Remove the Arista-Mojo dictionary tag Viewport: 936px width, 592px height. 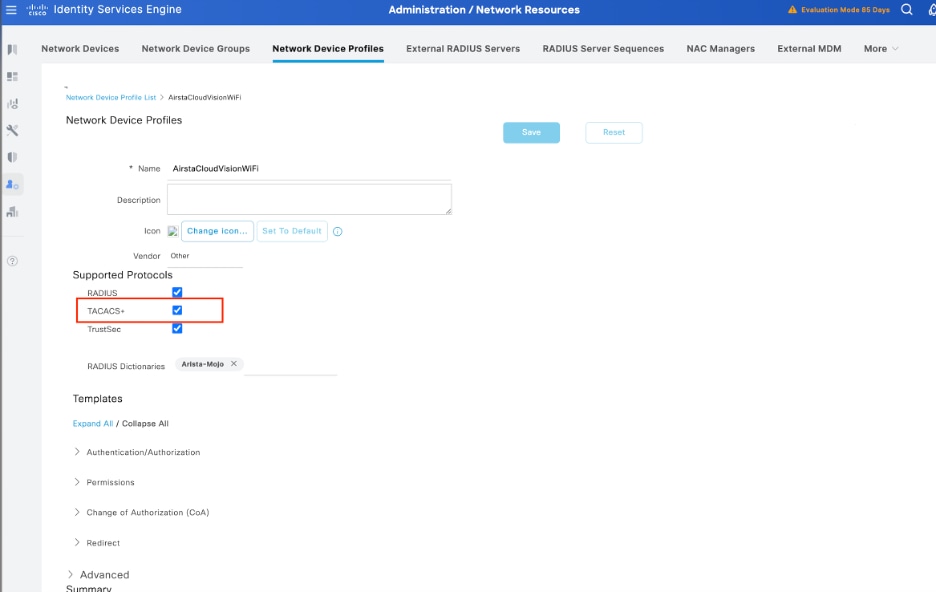[x=234, y=363]
